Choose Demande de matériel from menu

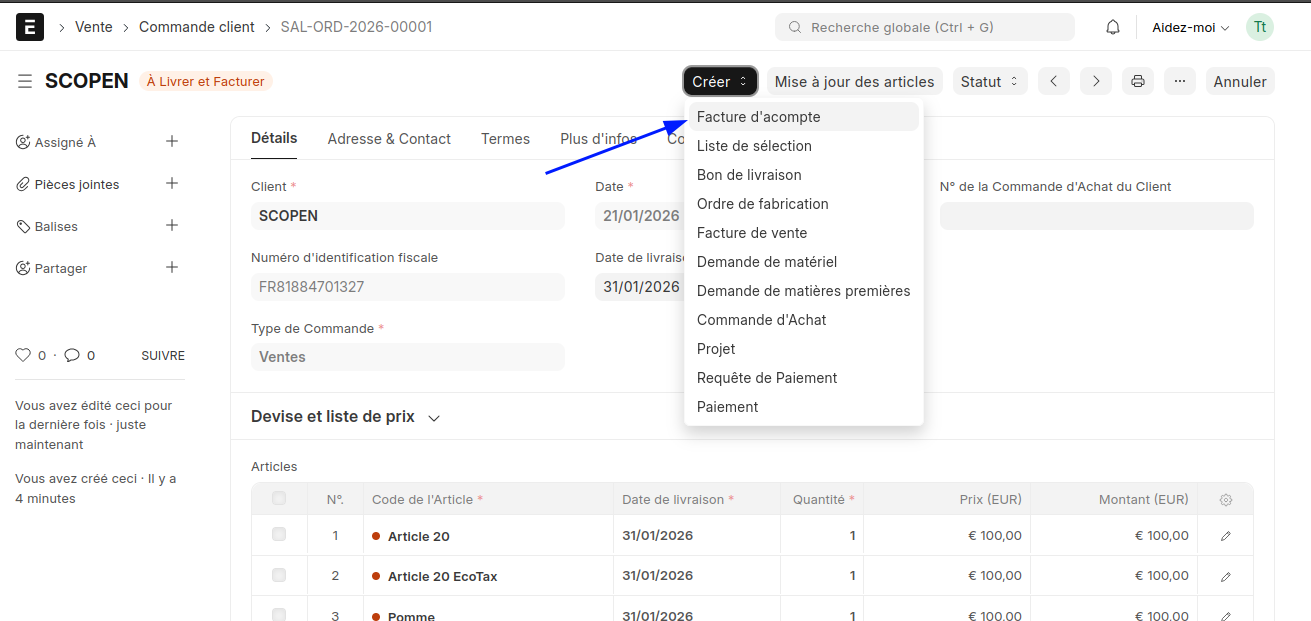tap(804, 262)
